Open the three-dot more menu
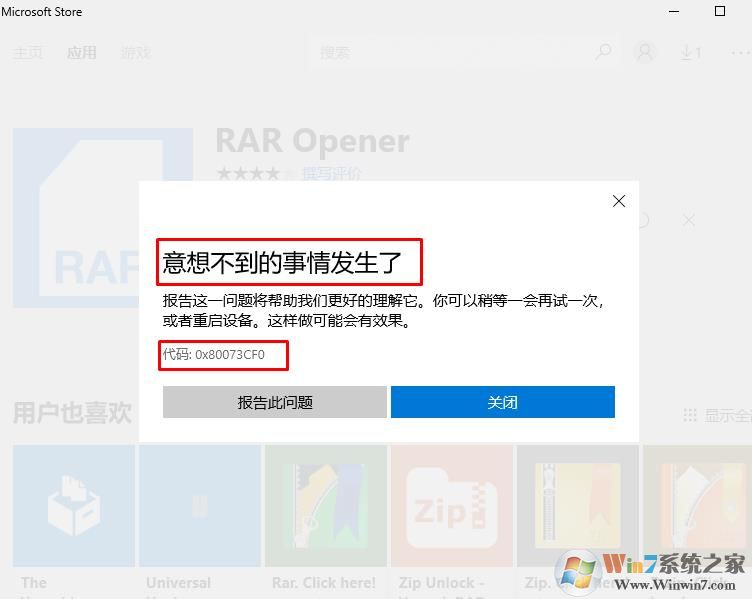 [740, 52]
